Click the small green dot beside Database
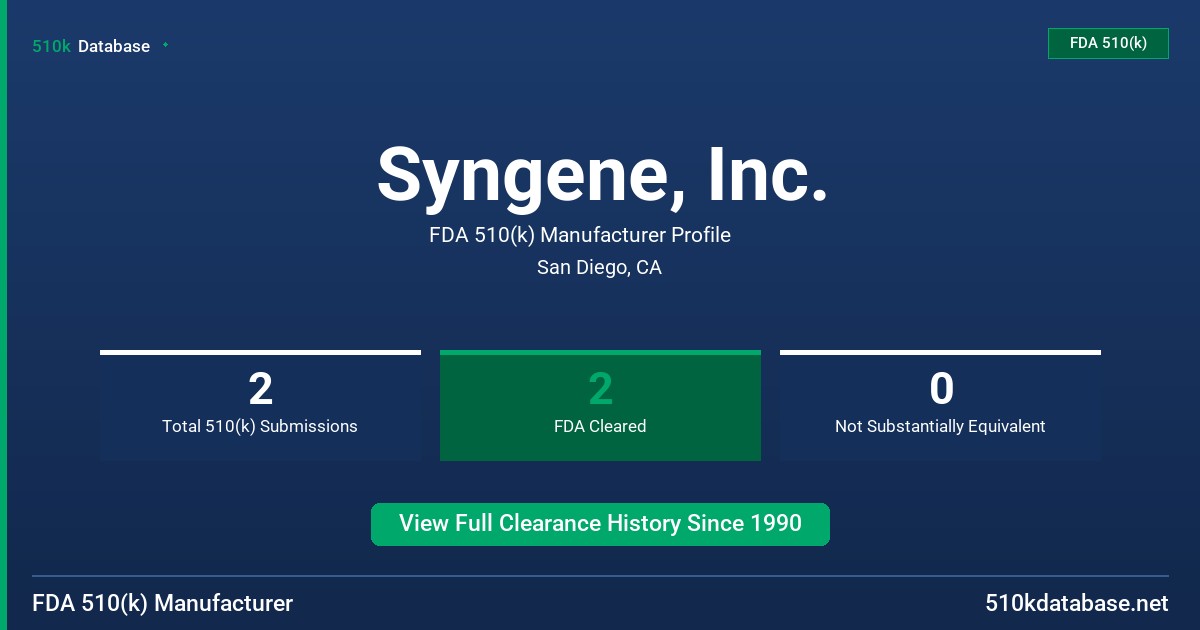Viewport: 1200px width, 630px height. tap(165, 45)
